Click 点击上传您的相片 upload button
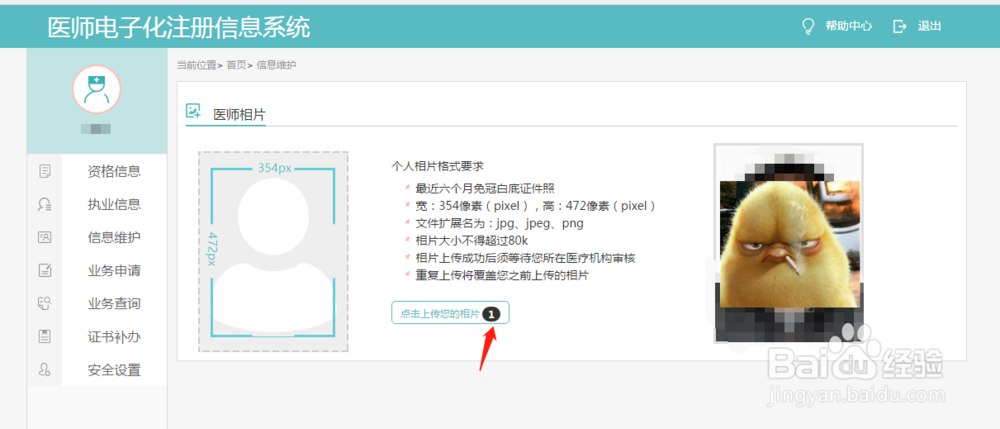This screenshot has height=429, width=1000. point(450,313)
